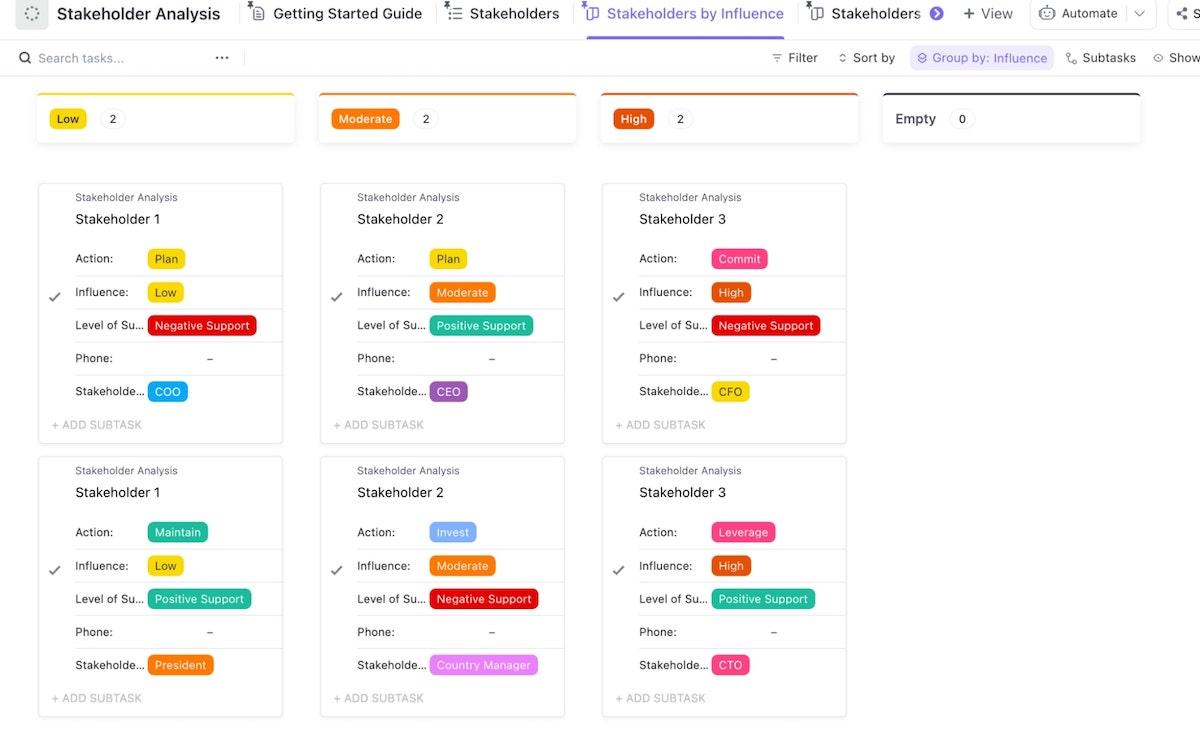
Task: Expand the Automate dropdown arrow
Action: pos(1139,14)
